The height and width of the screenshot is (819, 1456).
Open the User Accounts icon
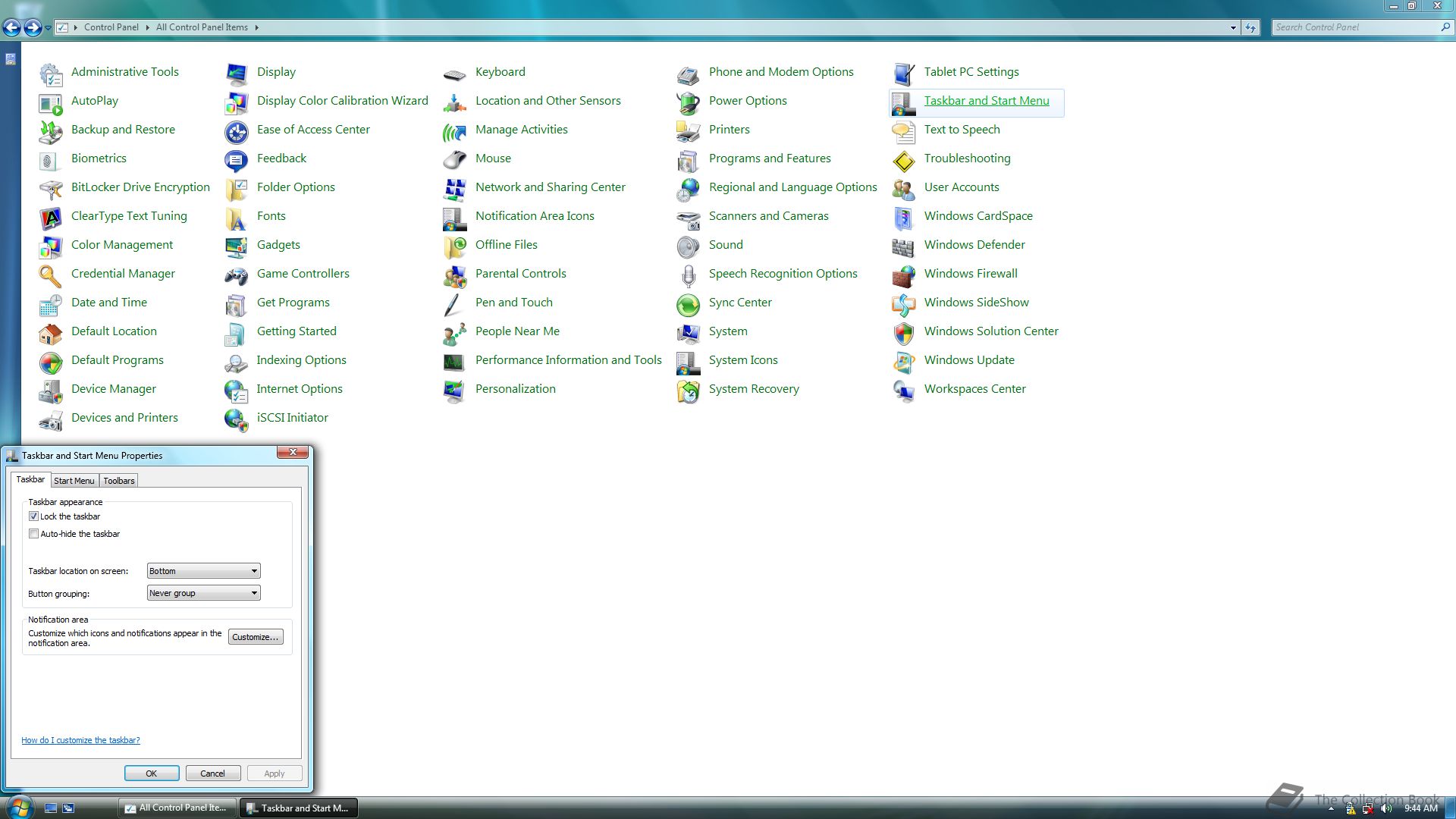(x=904, y=189)
